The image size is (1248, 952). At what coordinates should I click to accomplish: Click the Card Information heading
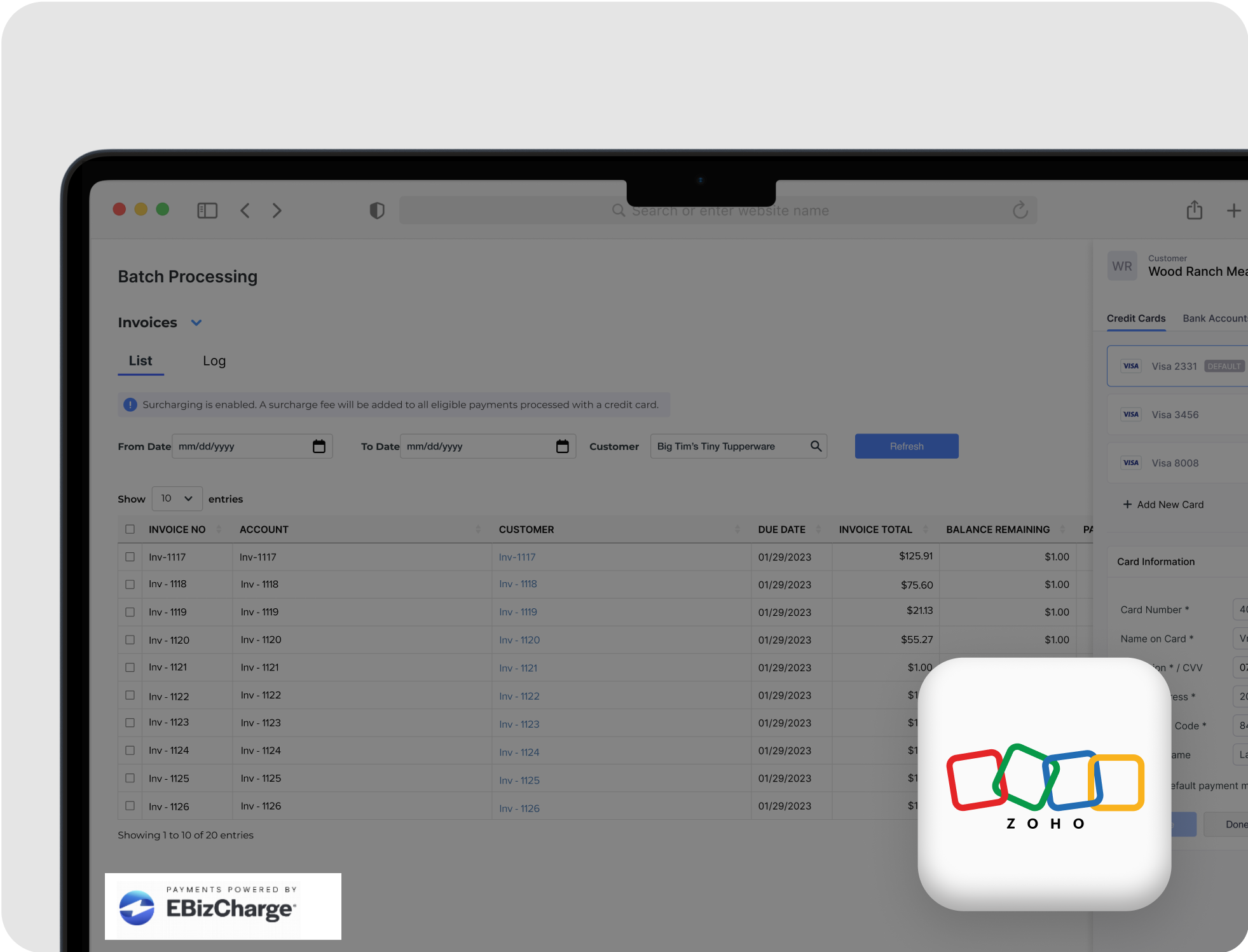1156,562
